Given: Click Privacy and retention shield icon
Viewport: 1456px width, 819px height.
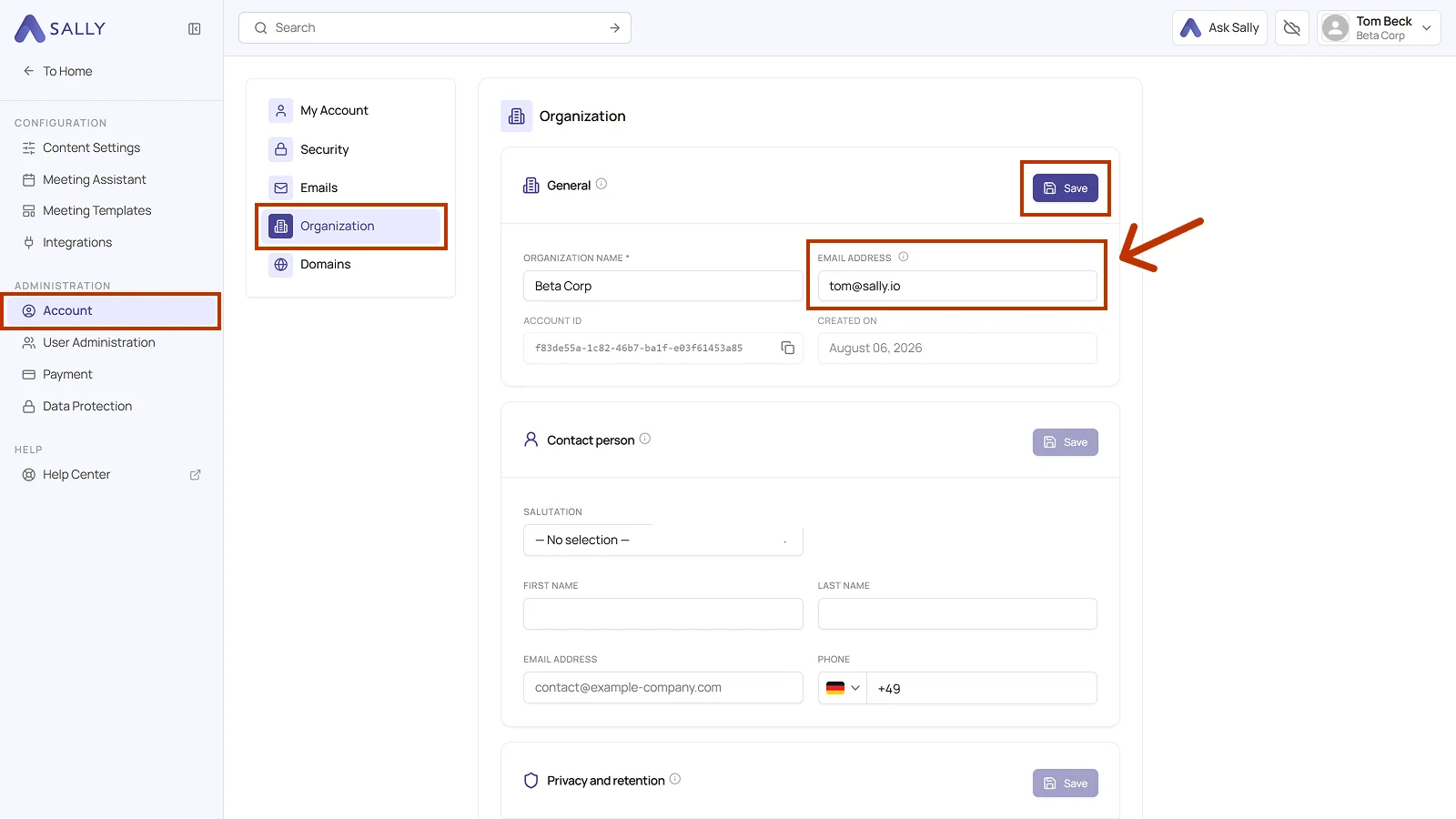Looking at the screenshot, I should coord(531,781).
